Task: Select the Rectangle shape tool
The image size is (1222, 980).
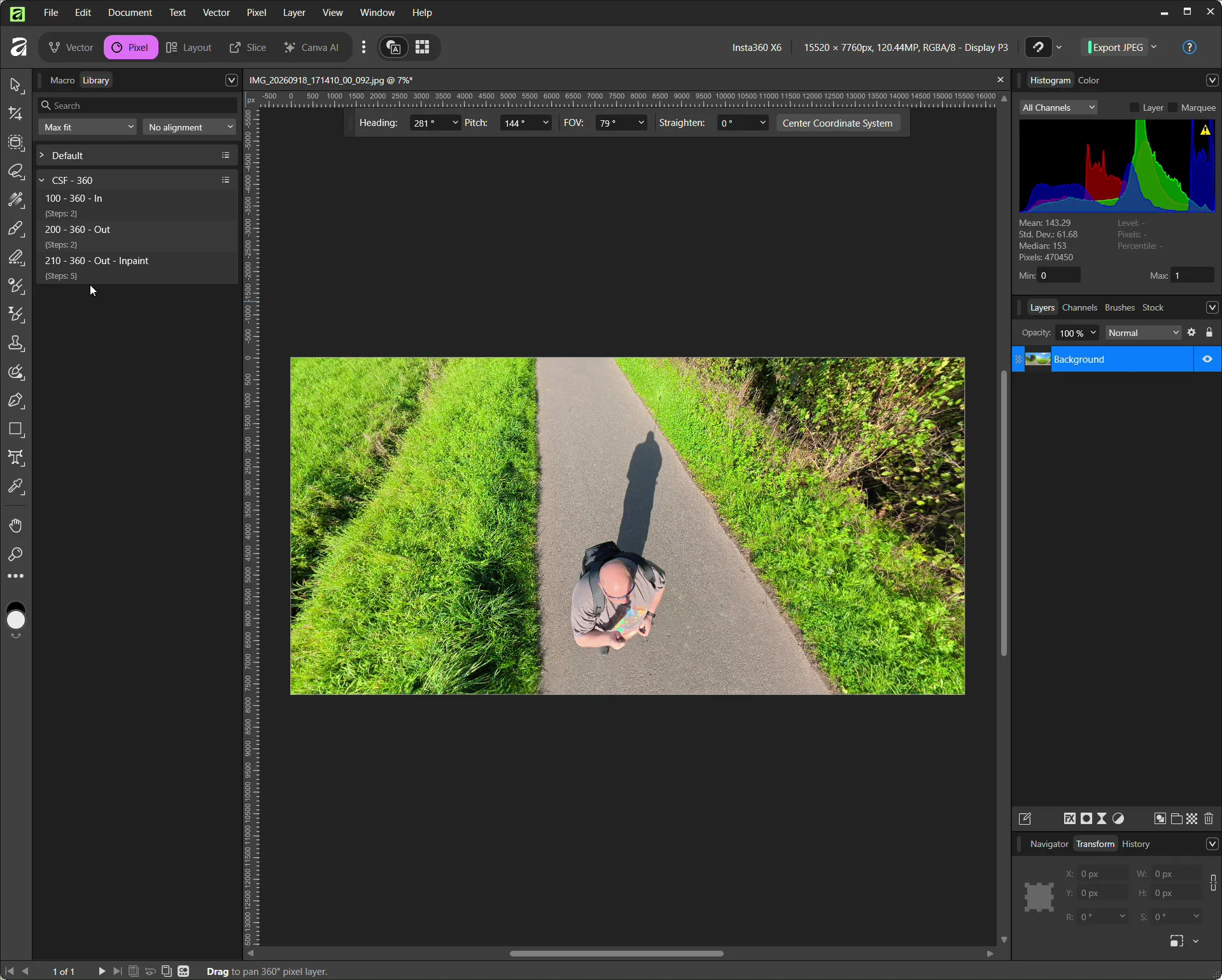Action: click(16, 430)
